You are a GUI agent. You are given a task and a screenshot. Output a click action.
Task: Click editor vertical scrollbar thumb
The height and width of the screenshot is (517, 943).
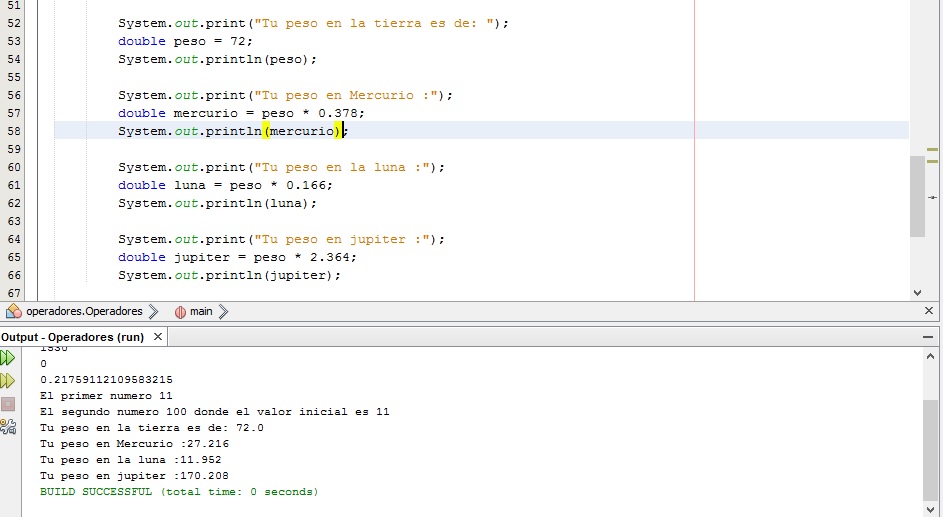[917, 195]
